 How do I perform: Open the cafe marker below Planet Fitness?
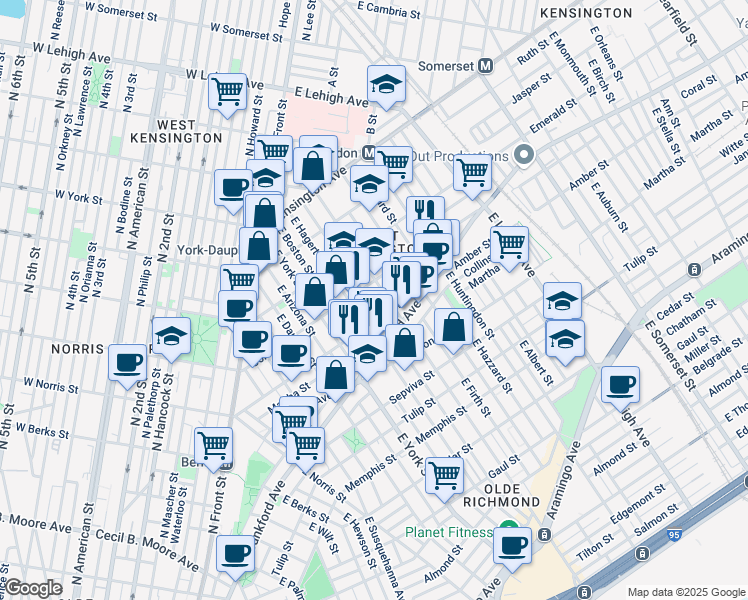pyautogui.click(x=512, y=546)
